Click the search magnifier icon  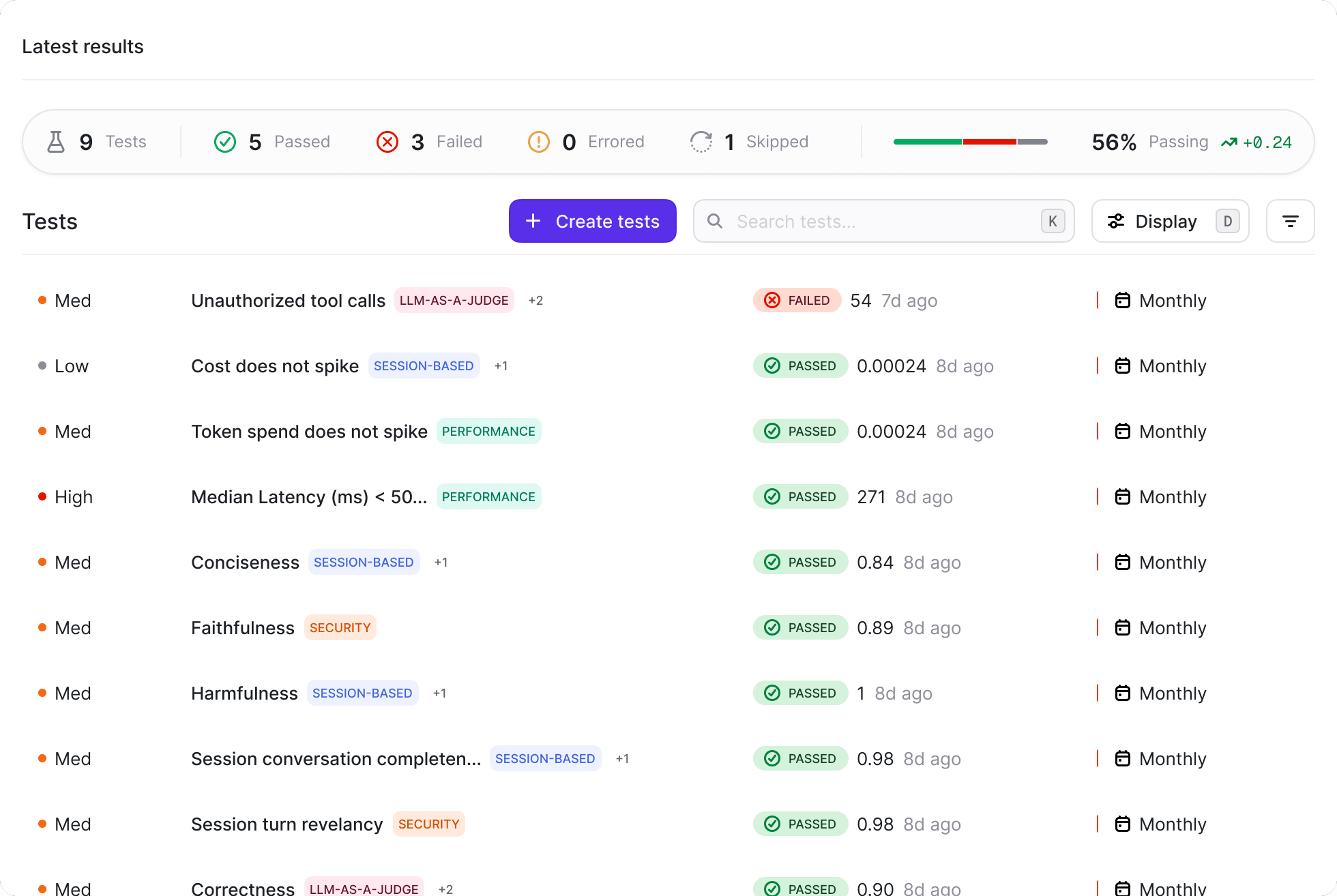(x=715, y=221)
